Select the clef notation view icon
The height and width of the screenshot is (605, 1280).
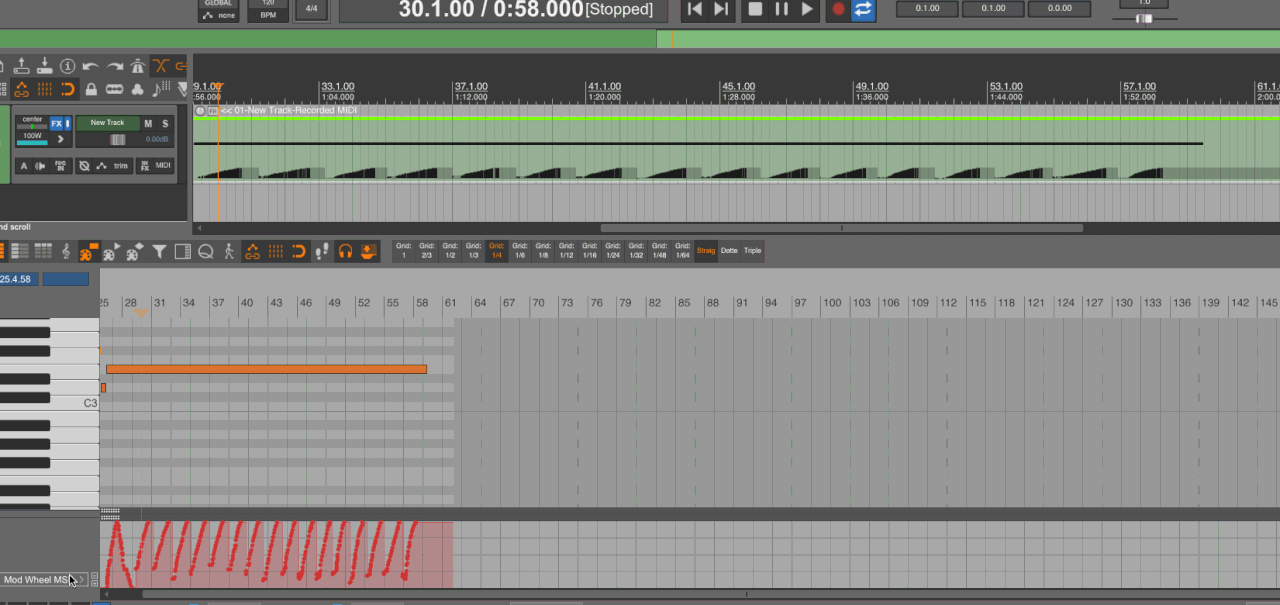[66, 251]
